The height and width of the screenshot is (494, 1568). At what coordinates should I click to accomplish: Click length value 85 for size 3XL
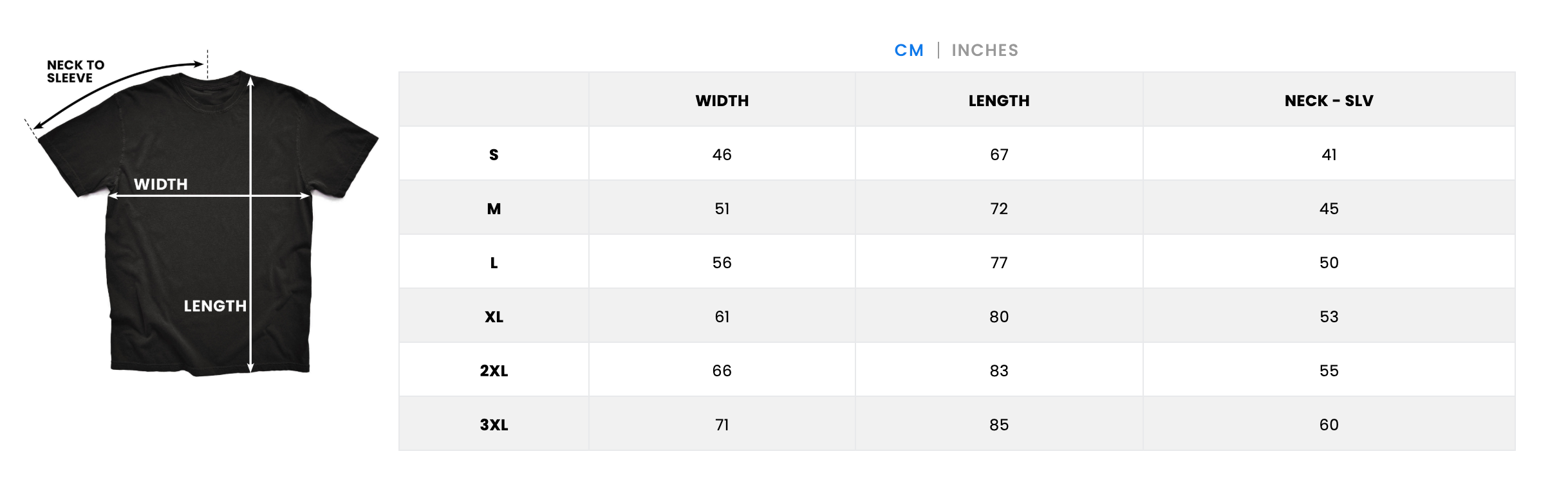pos(999,425)
